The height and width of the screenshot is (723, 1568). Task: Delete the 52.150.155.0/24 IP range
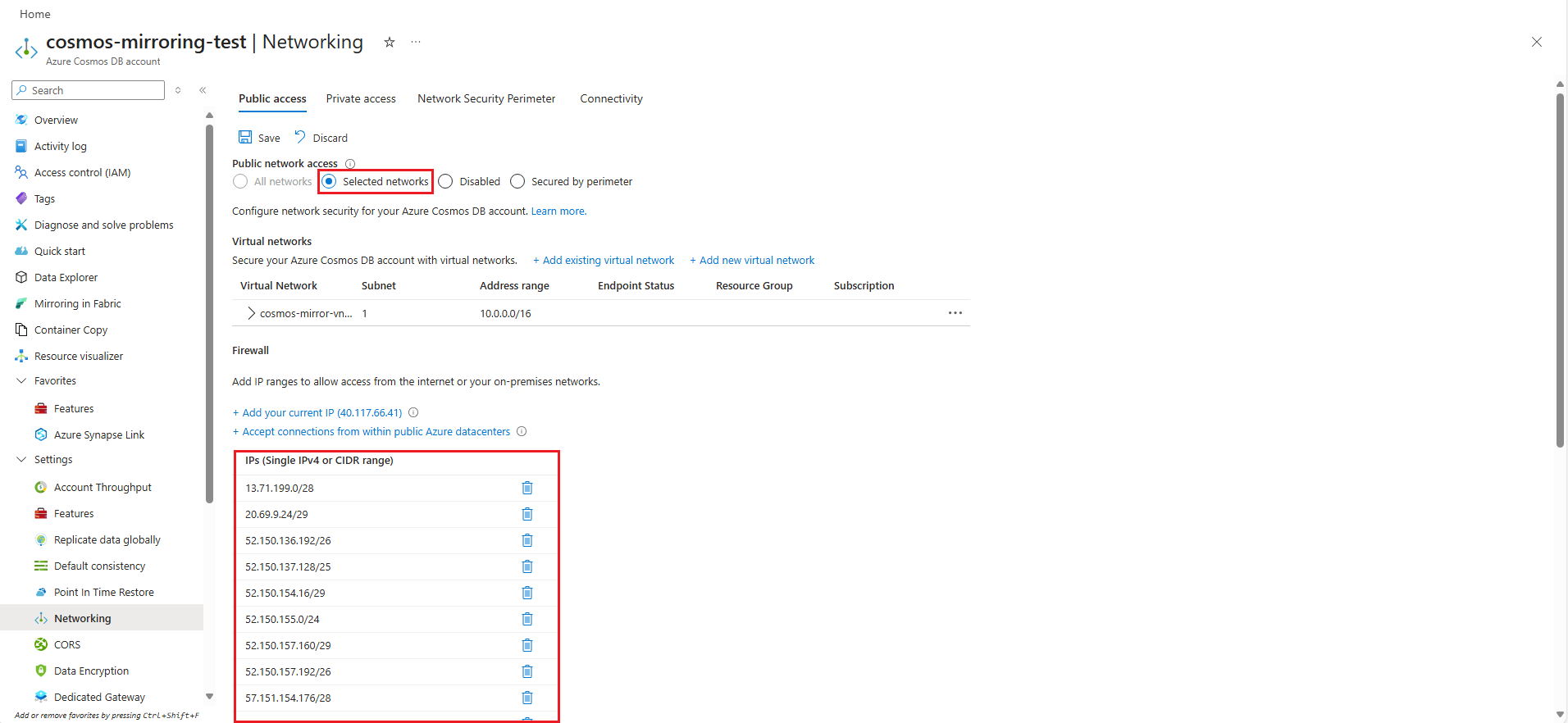527,619
